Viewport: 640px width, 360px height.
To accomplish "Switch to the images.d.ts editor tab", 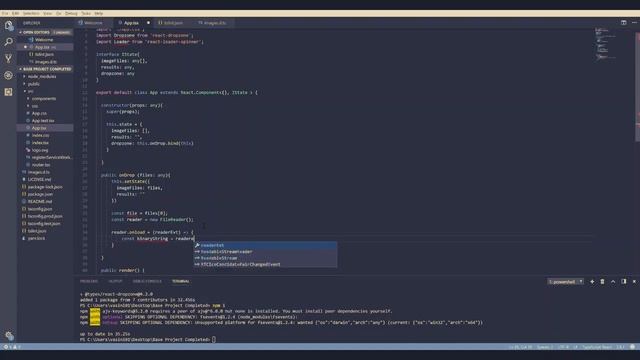I will pyautogui.click(x=215, y=23).
